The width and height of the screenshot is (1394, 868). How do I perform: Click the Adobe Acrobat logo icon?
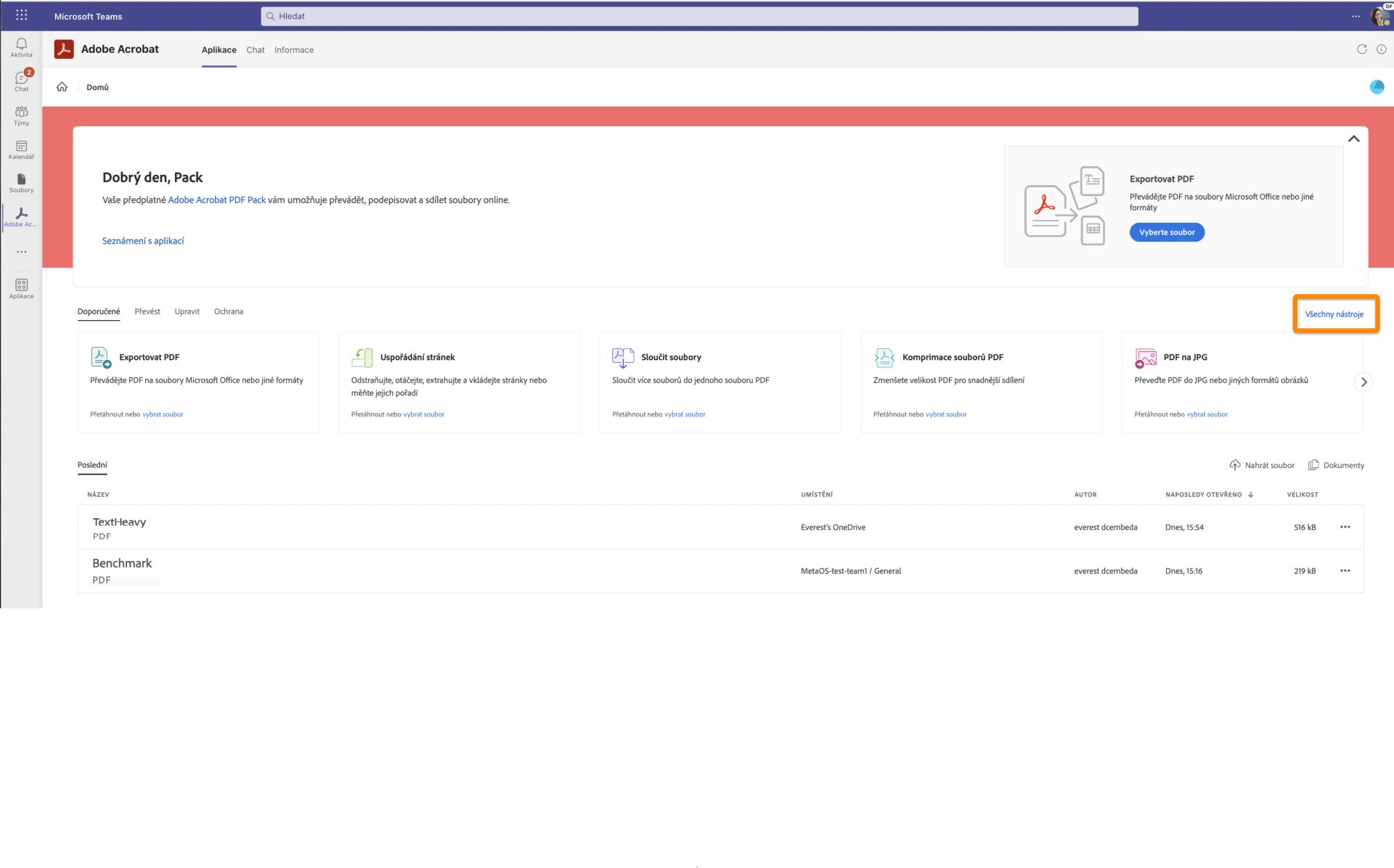click(64, 49)
